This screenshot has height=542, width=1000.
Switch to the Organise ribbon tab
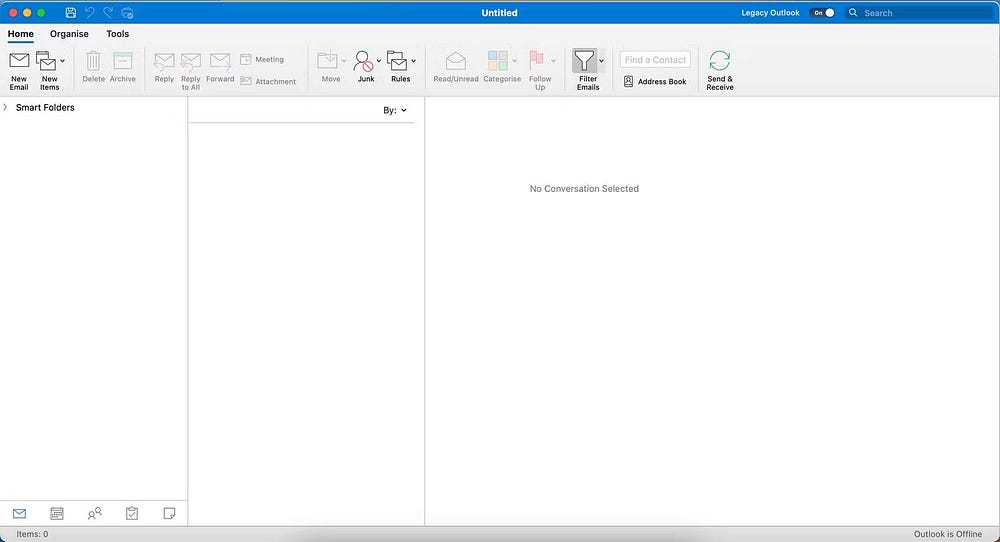pos(69,34)
